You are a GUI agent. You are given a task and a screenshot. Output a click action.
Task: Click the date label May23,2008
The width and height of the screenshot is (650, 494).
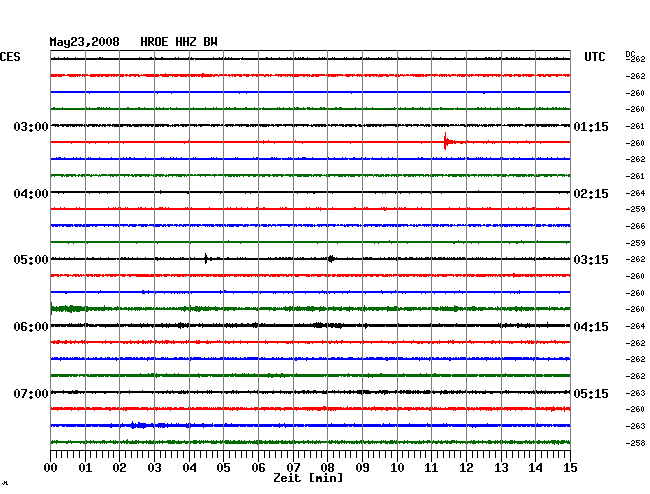pos(85,42)
